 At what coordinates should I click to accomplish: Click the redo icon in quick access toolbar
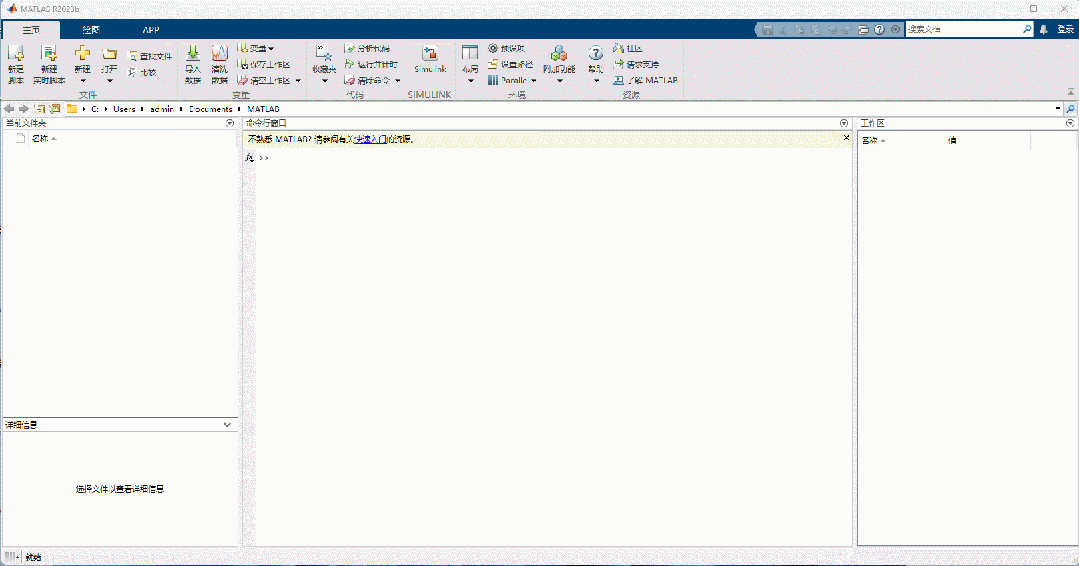[x=847, y=30]
